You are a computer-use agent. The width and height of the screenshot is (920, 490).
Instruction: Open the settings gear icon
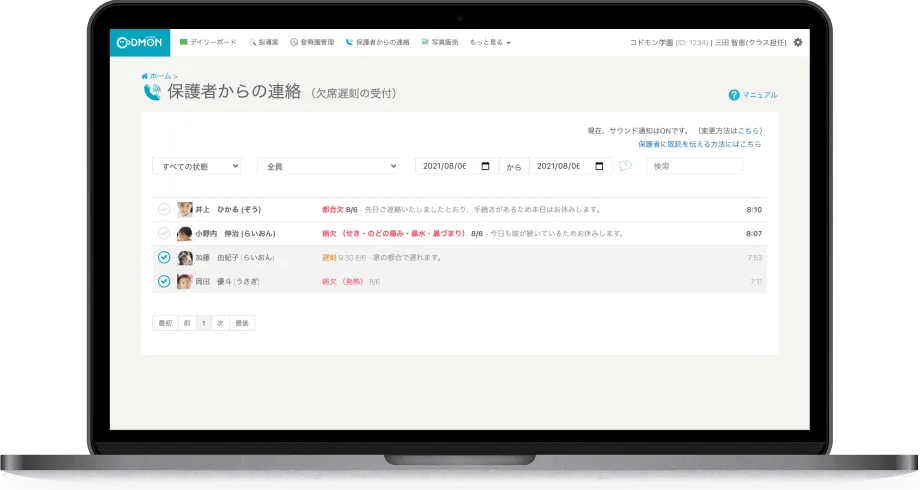pyautogui.click(x=797, y=42)
